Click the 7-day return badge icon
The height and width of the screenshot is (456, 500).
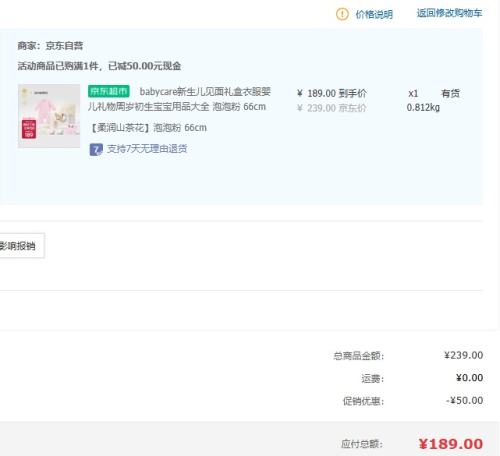pos(96,149)
